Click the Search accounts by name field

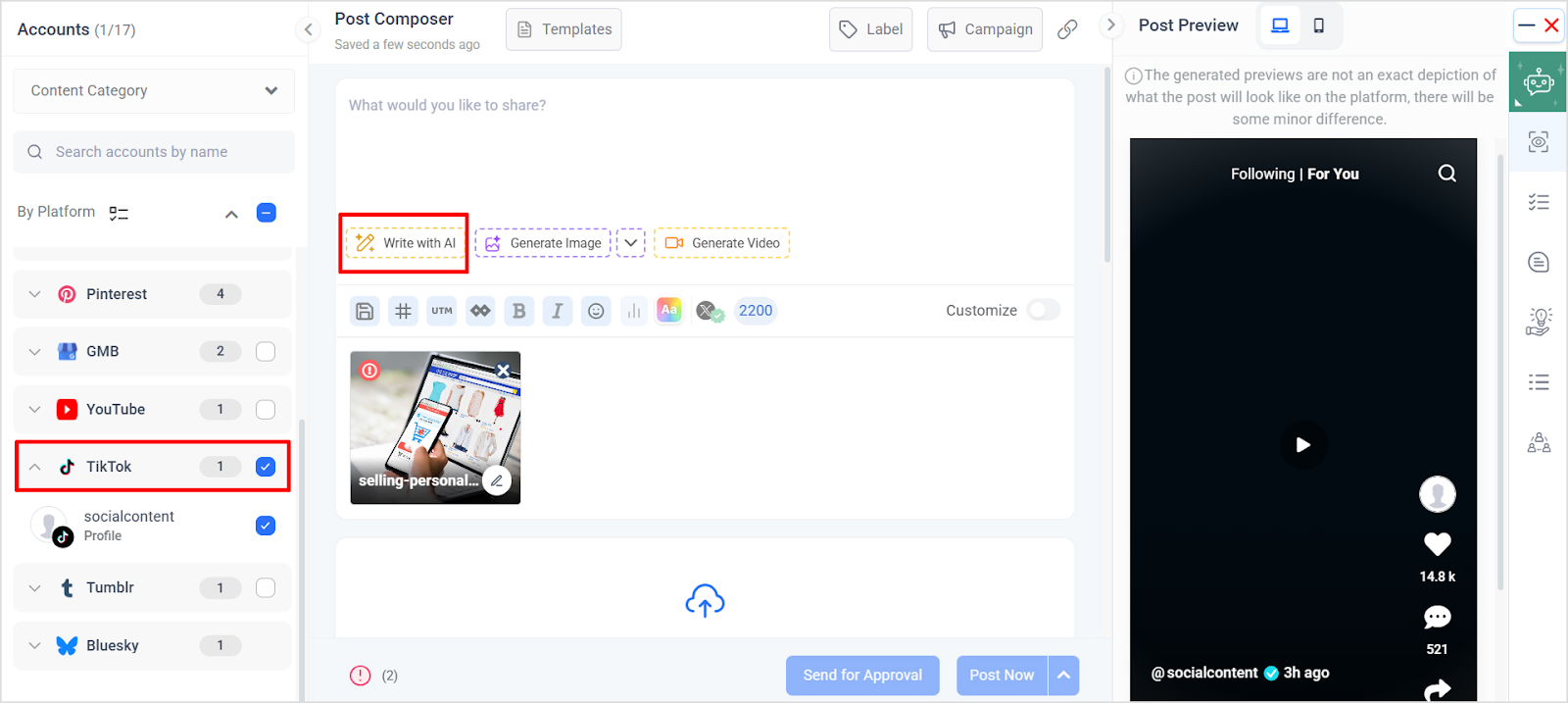click(154, 152)
